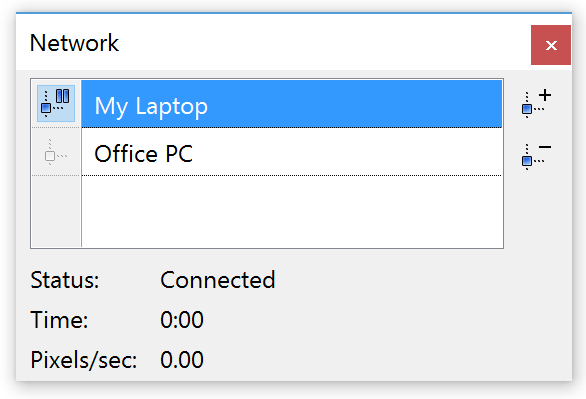
Task: Click the Pixels/sec label
Action: [x=84, y=360]
